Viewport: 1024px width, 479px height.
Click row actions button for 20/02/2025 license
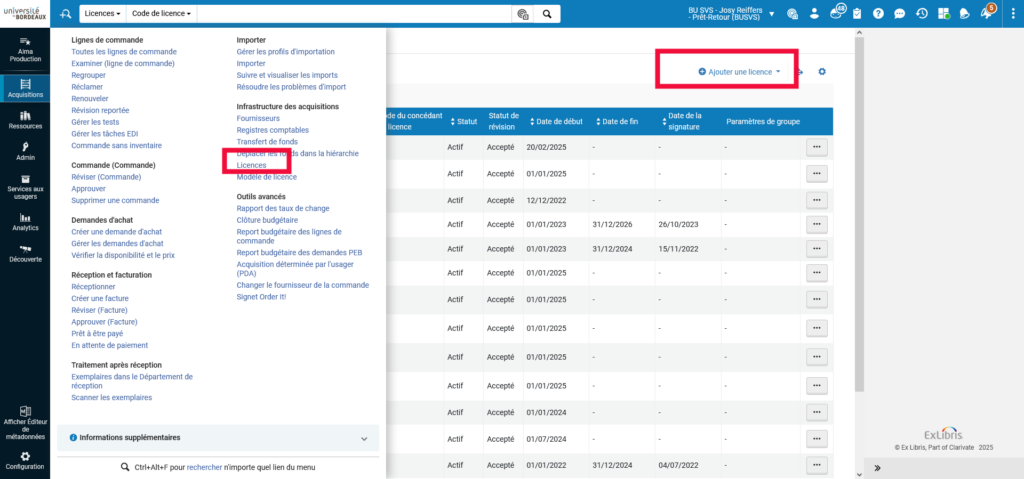(x=817, y=147)
